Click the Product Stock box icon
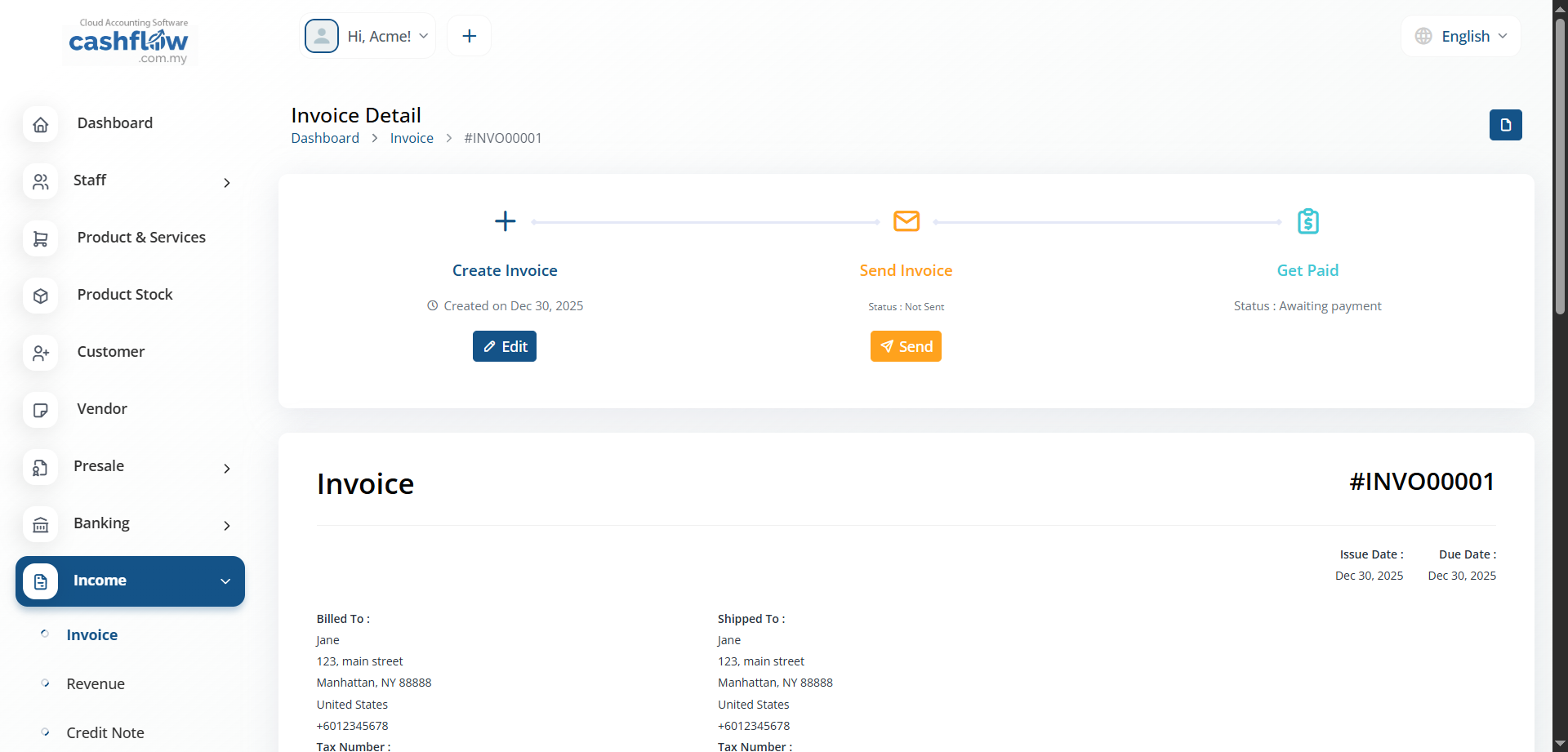 41,296
